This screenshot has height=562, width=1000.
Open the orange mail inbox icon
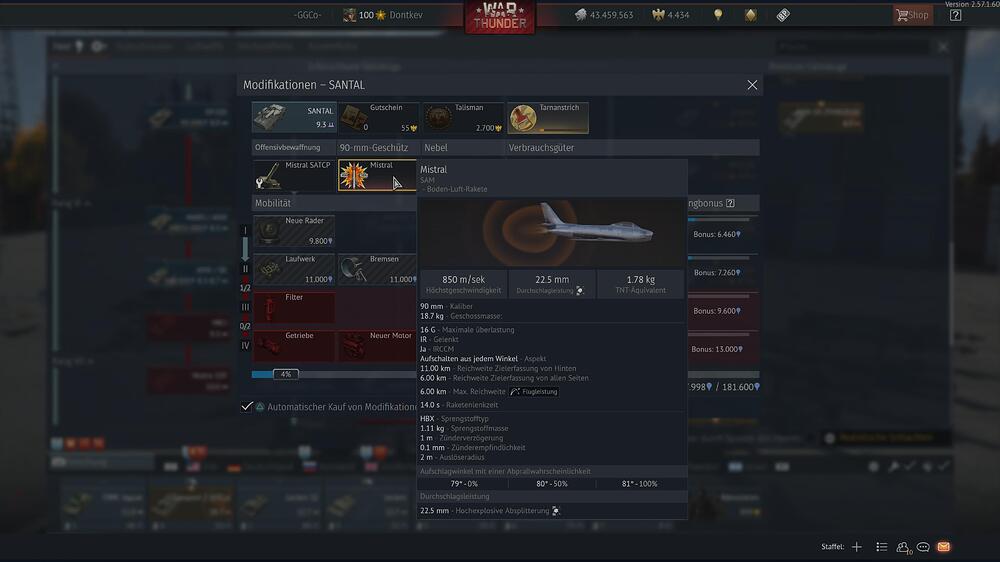944,547
